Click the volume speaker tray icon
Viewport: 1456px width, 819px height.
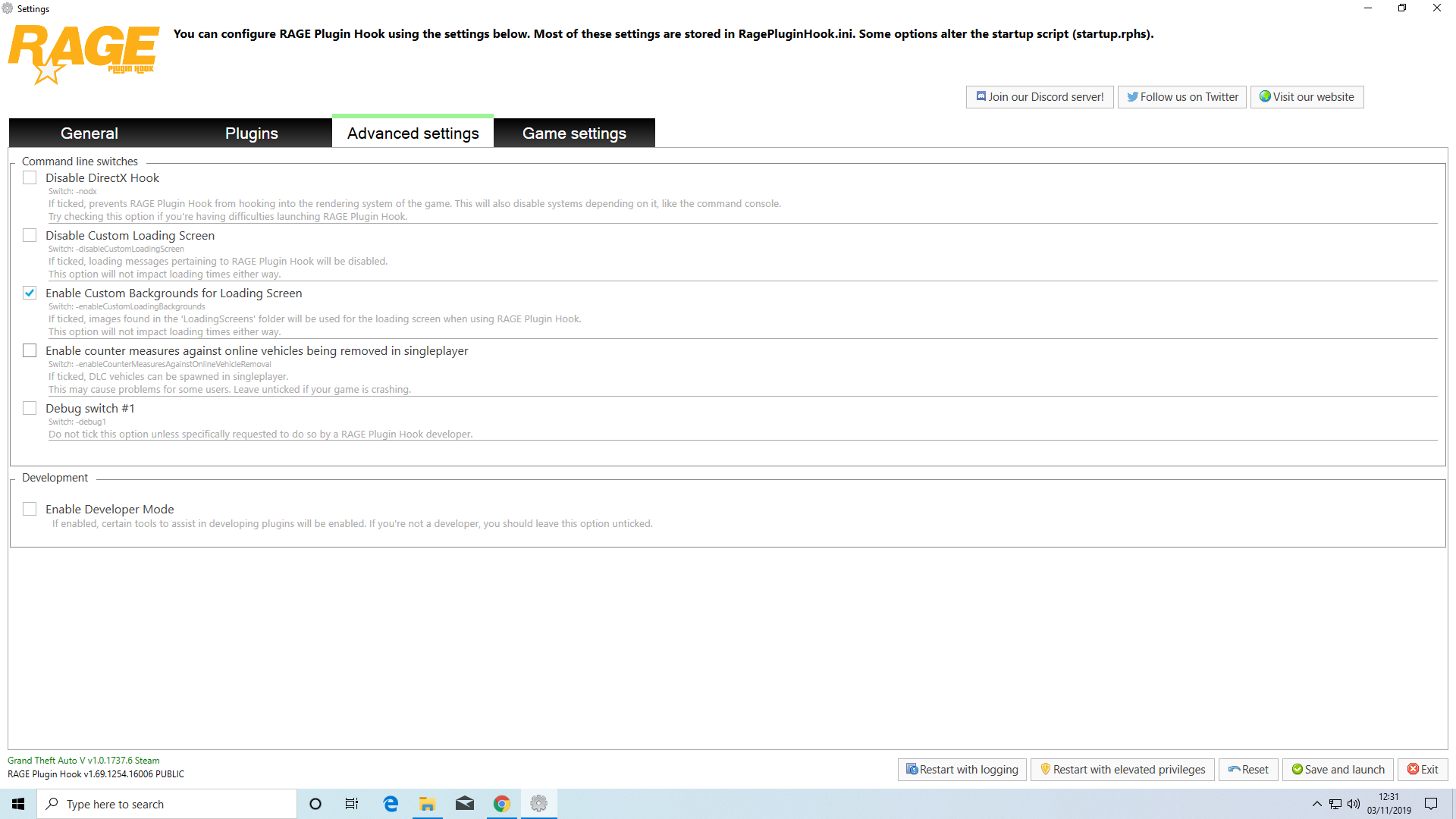click(1354, 804)
